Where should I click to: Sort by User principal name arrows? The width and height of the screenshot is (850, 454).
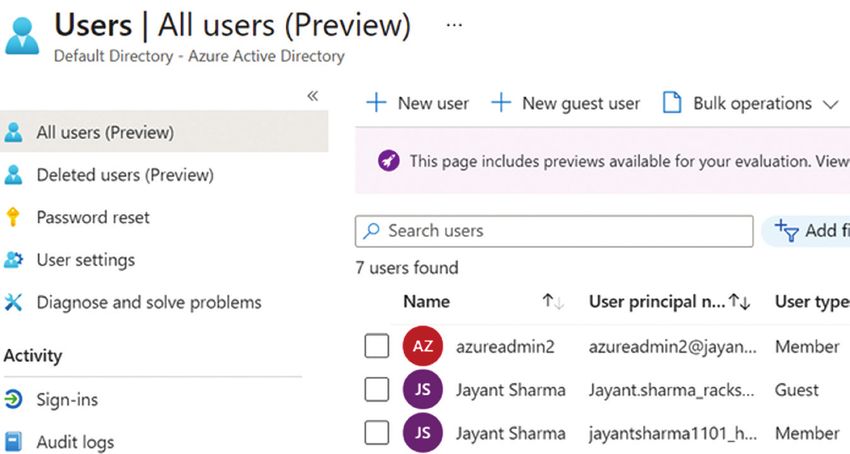click(x=739, y=302)
